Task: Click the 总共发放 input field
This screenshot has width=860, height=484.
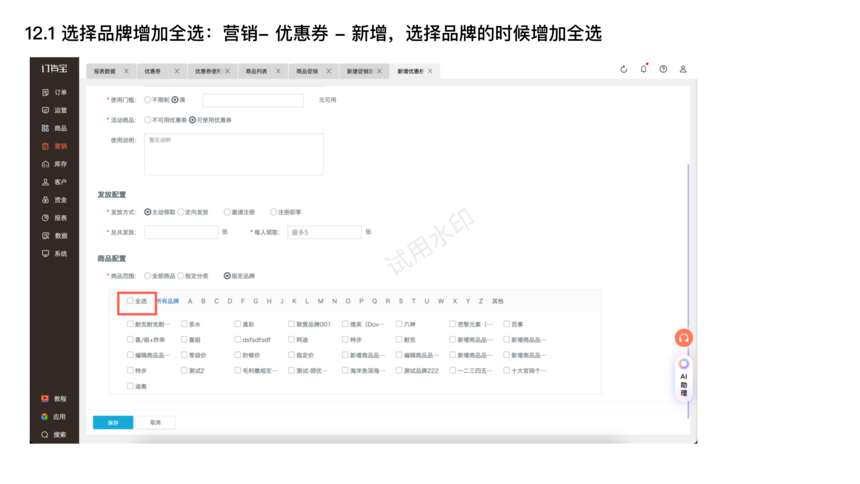Action: [x=181, y=232]
